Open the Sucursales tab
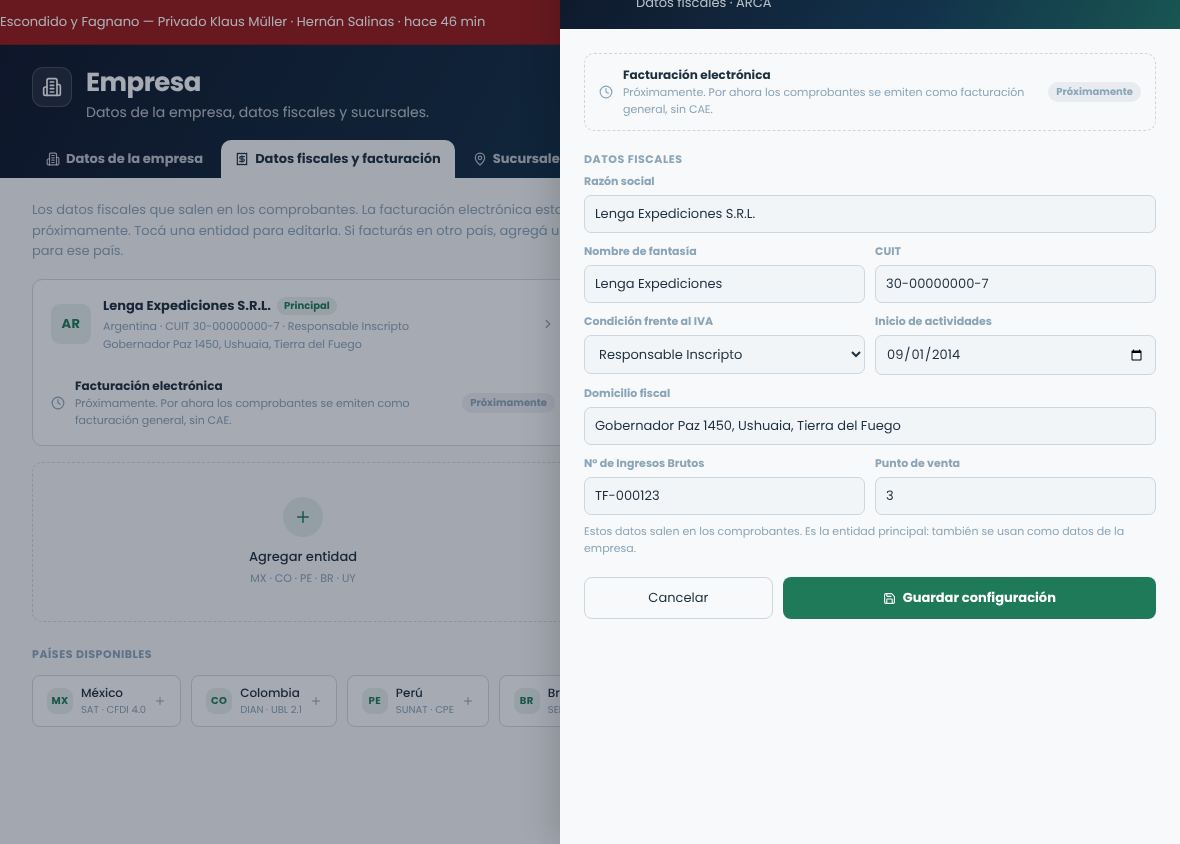This screenshot has width=1180, height=844. point(516,159)
